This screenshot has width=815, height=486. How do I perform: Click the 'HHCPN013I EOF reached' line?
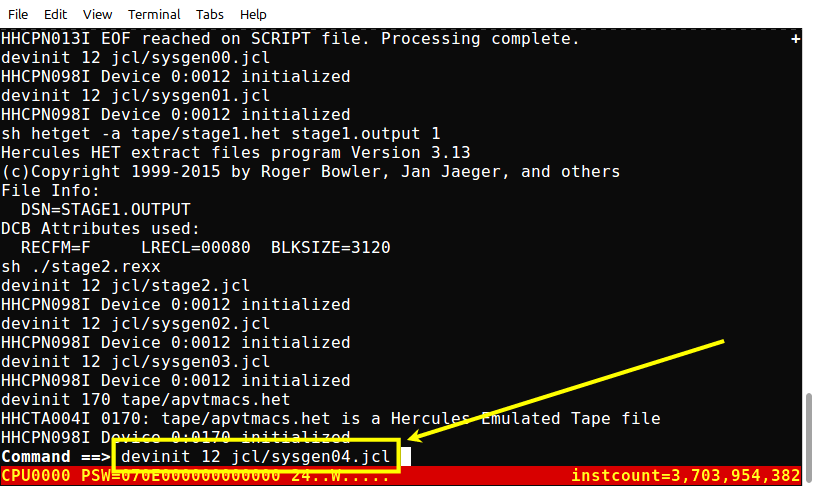[290, 38]
